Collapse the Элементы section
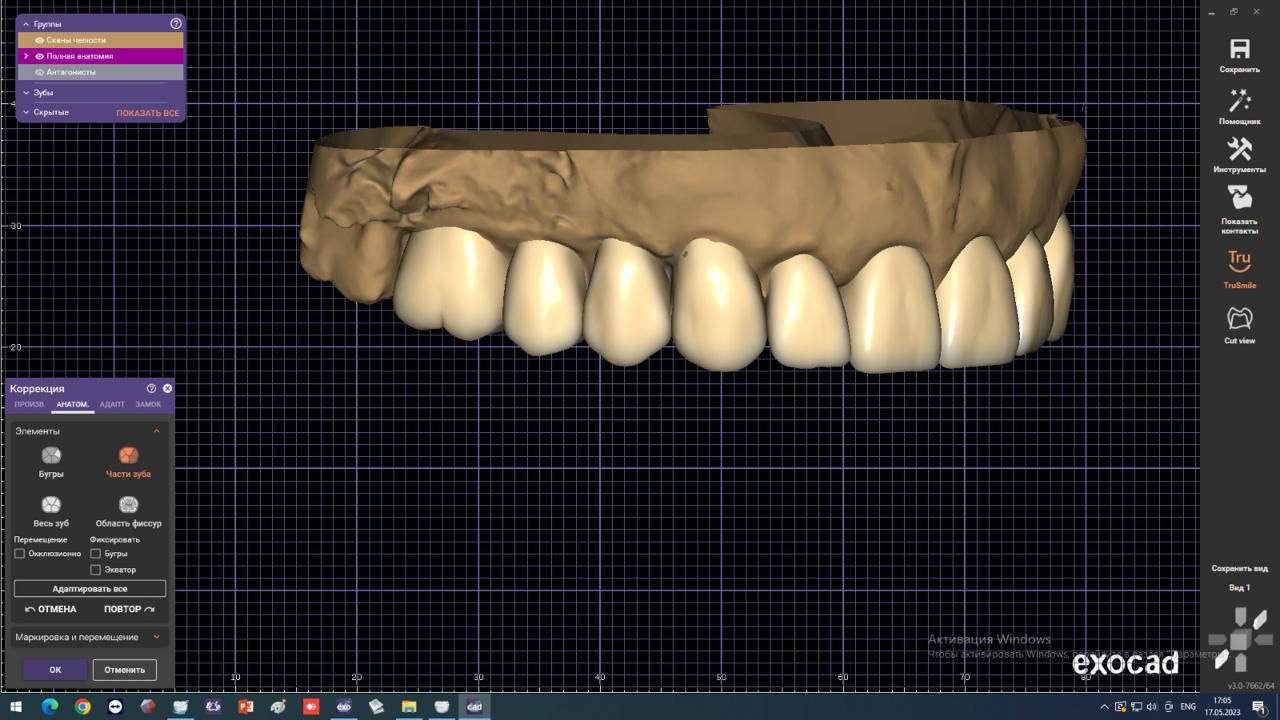The width and height of the screenshot is (1280, 720). click(x=156, y=431)
